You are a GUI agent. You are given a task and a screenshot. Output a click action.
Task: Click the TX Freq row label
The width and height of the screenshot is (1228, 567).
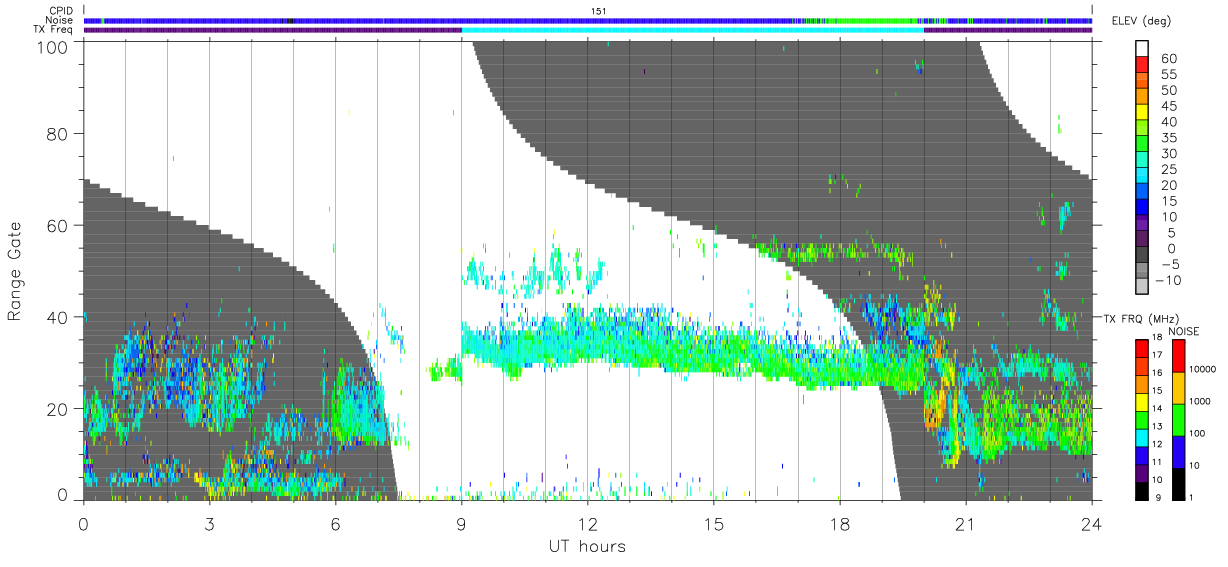[55, 30]
